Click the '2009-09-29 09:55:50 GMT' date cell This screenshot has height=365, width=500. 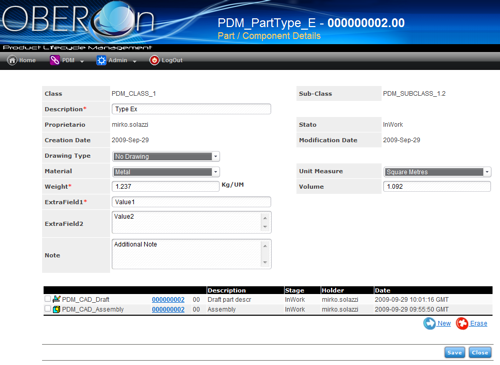(x=412, y=310)
